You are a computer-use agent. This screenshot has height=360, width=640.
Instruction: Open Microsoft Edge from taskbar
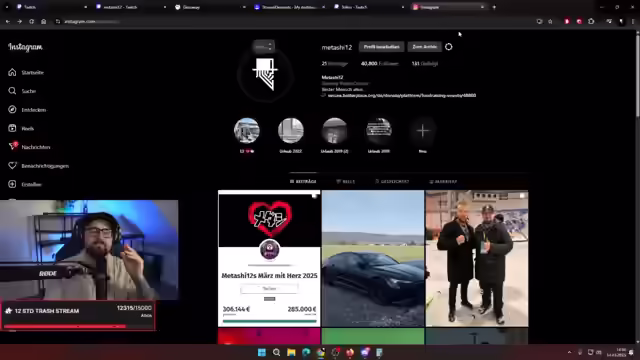click(306, 352)
